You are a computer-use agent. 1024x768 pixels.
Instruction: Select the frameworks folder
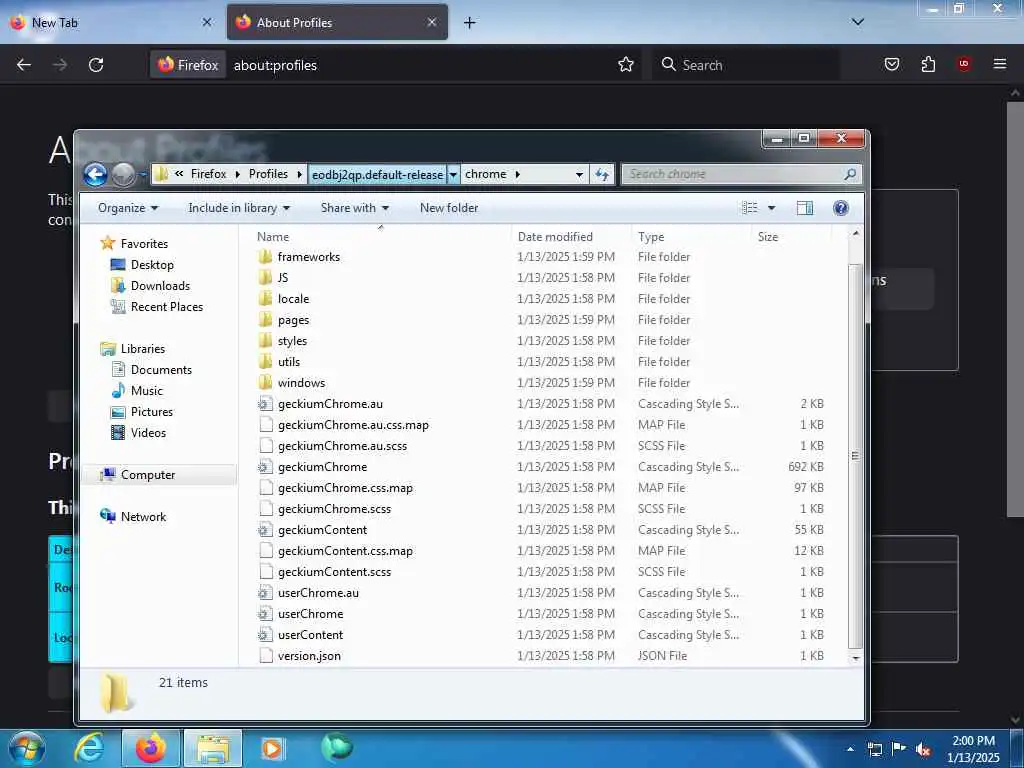(x=308, y=257)
